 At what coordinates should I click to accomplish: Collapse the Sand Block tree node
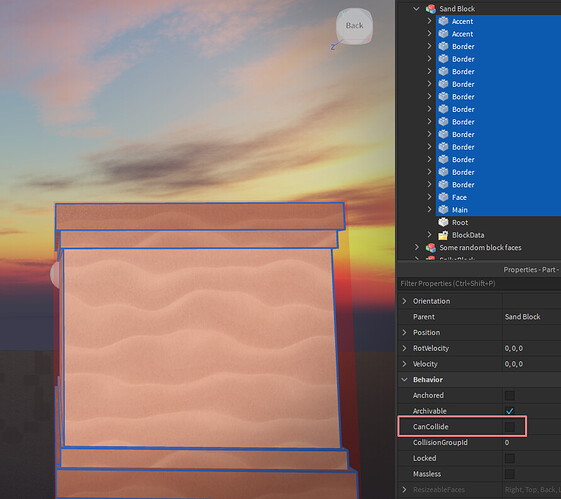tap(416, 9)
